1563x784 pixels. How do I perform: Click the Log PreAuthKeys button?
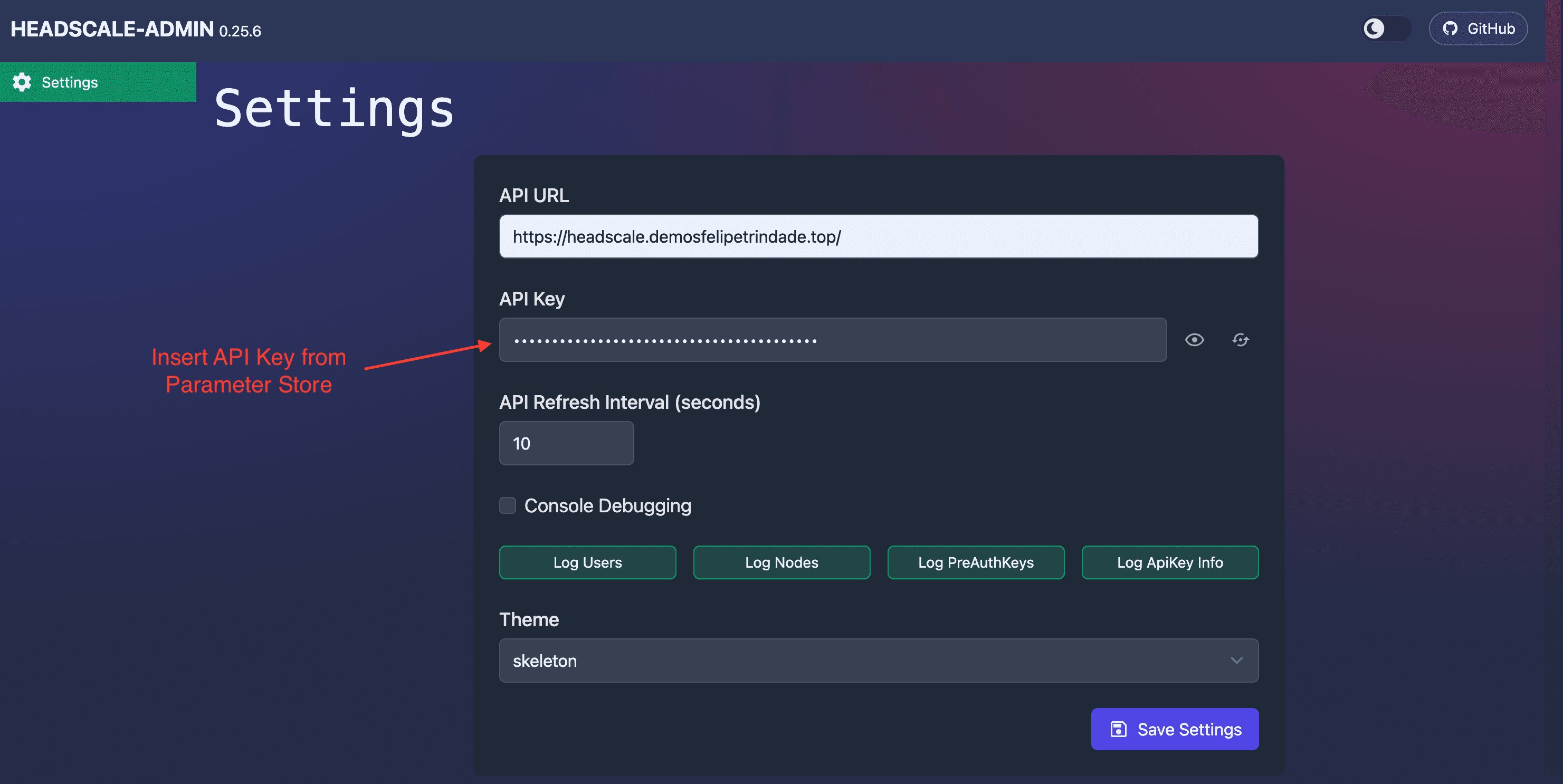(976, 562)
